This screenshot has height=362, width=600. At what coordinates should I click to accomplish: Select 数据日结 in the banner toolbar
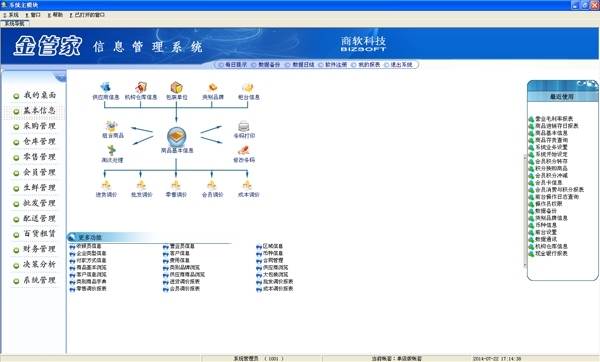(x=300, y=65)
